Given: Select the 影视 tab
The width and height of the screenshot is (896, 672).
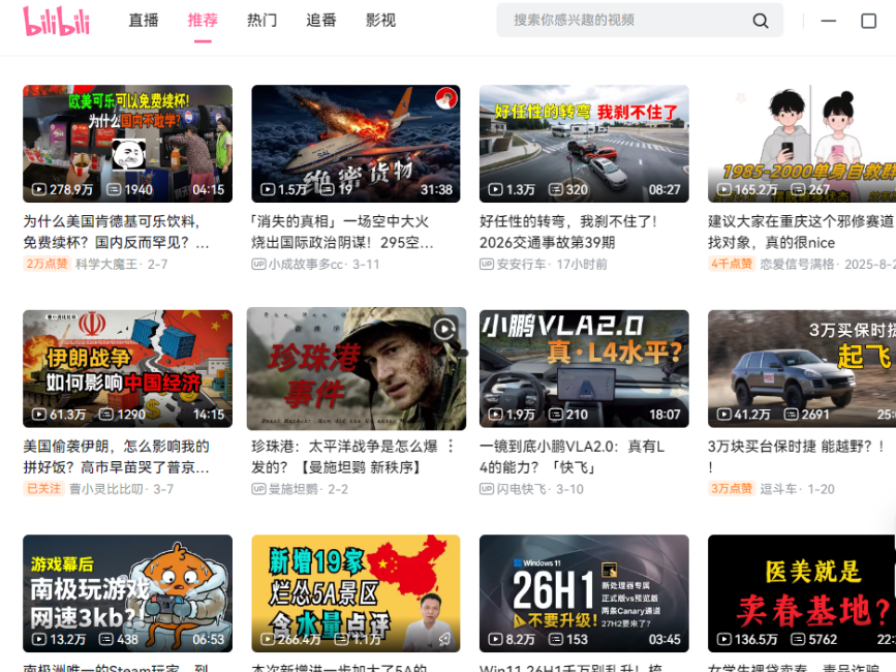Looking at the screenshot, I should (x=380, y=20).
